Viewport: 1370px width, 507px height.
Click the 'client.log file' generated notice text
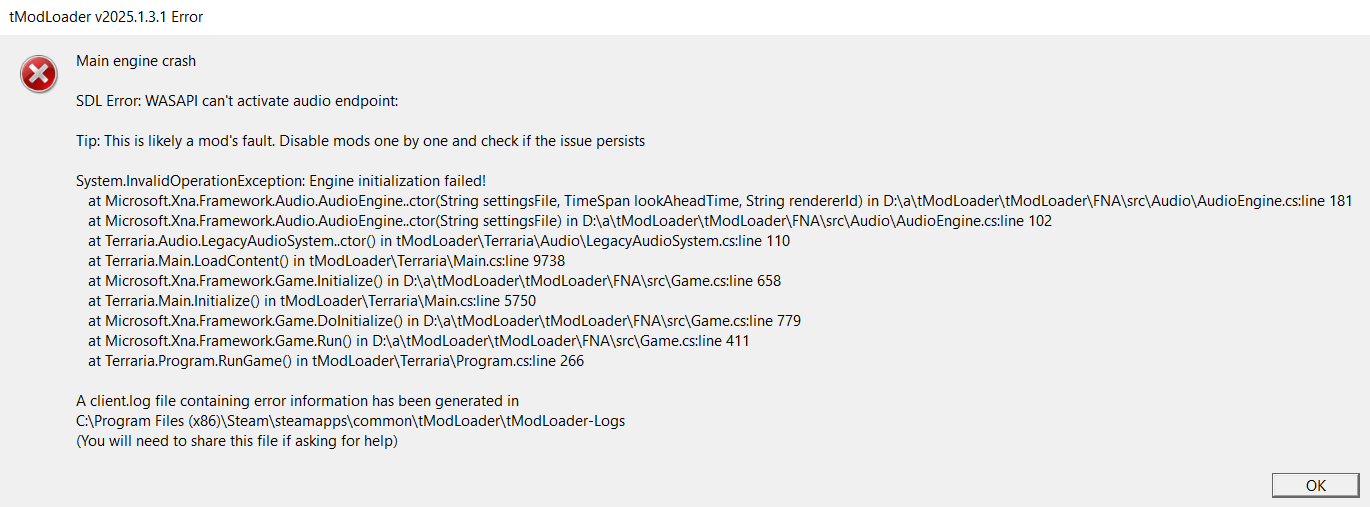point(297,401)
